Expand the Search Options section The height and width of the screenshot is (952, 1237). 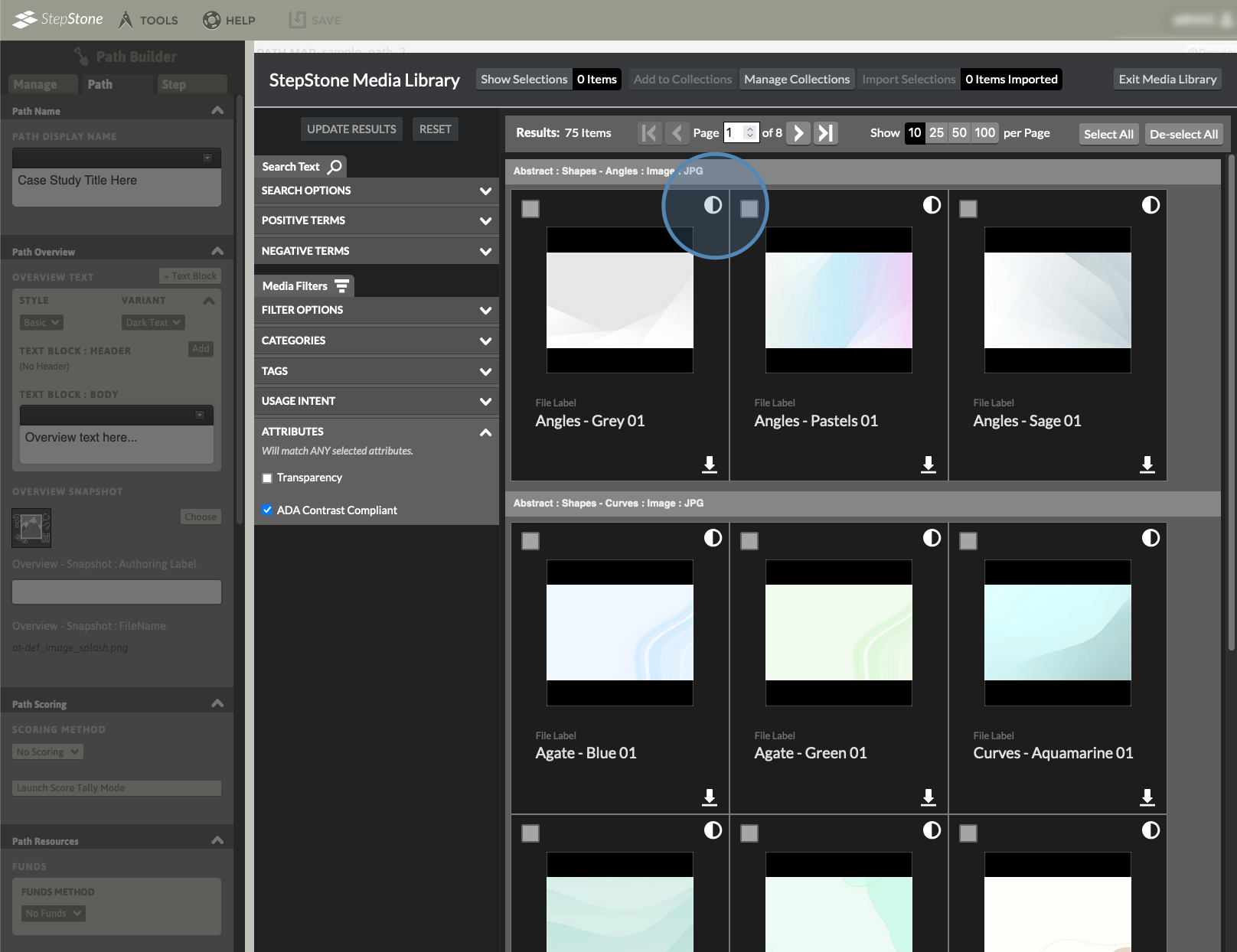coord(377,191)
